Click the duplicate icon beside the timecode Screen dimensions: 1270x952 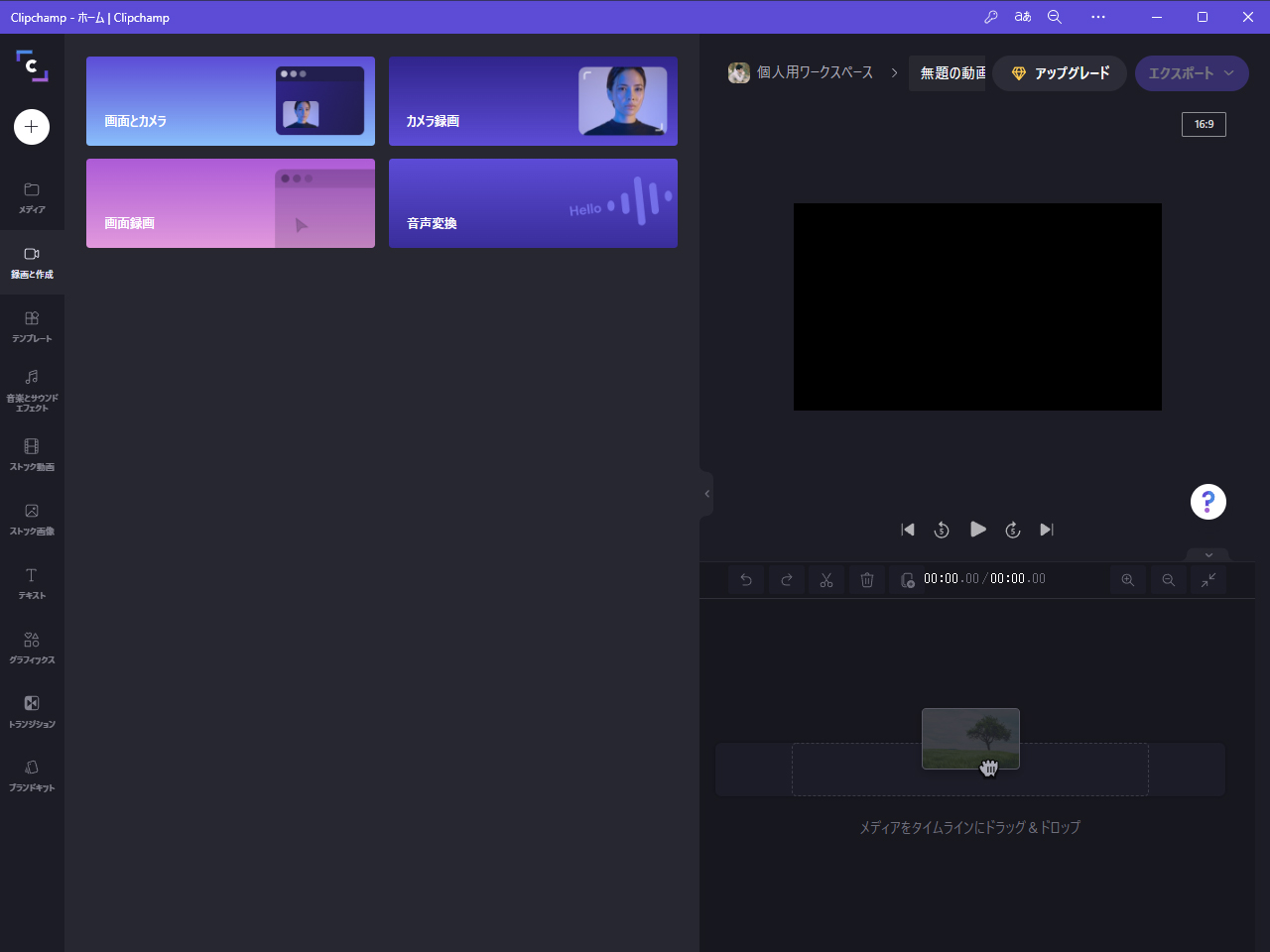tap(907, 580)
